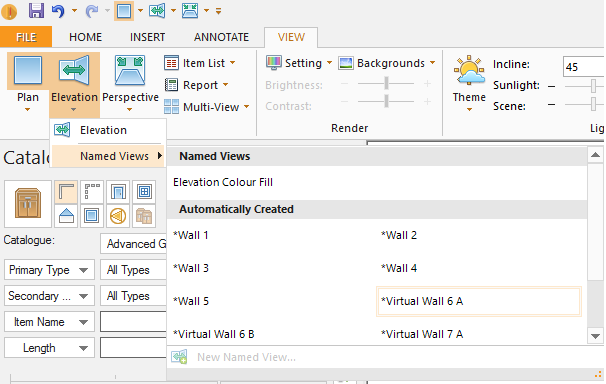Open the Report tool
The height and width of the screenshot is (384, 606).
(196, 85)
